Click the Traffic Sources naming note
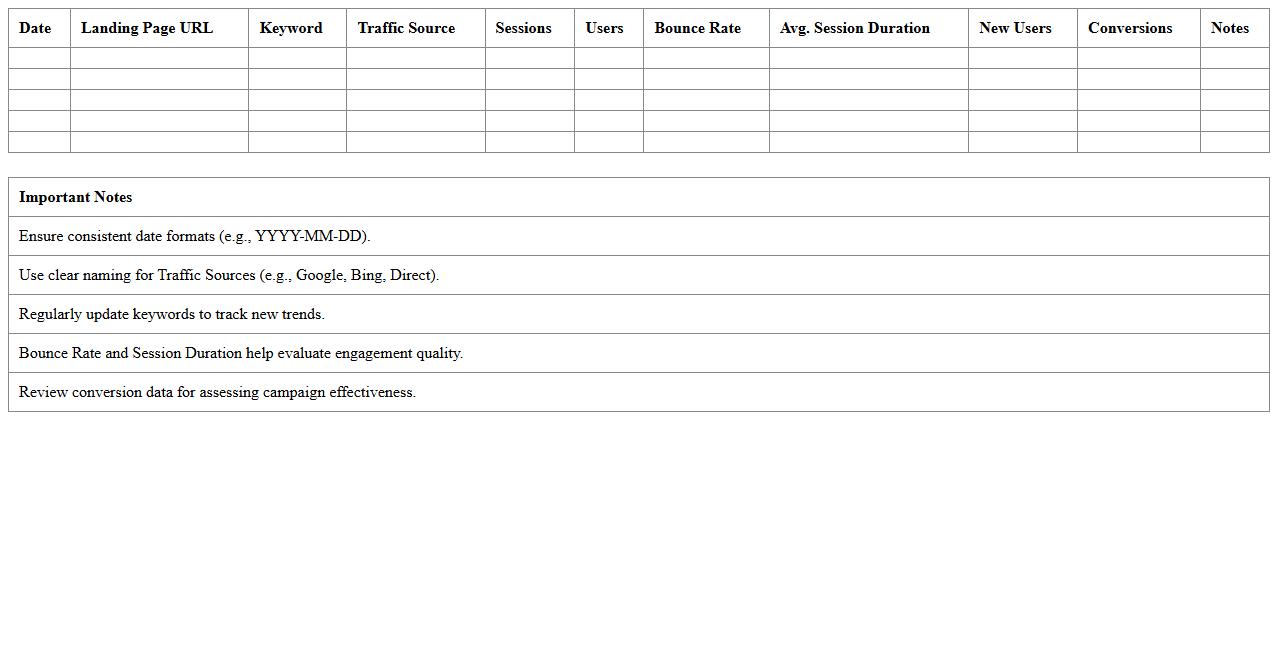This screenshot has height=650, width=1278. 229,275
